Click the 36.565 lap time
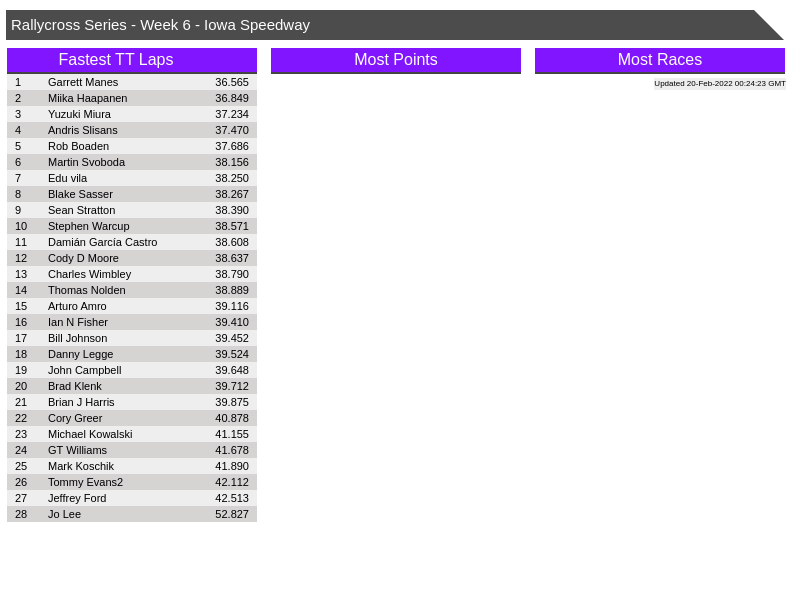Viewport: 800px width, 600px height. tap(231, 82)
